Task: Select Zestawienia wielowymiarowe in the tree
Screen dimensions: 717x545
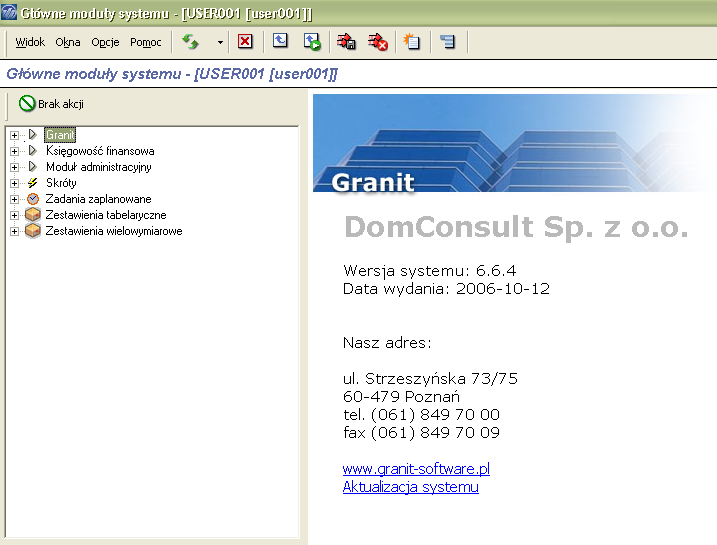Action: pos(114,231)
